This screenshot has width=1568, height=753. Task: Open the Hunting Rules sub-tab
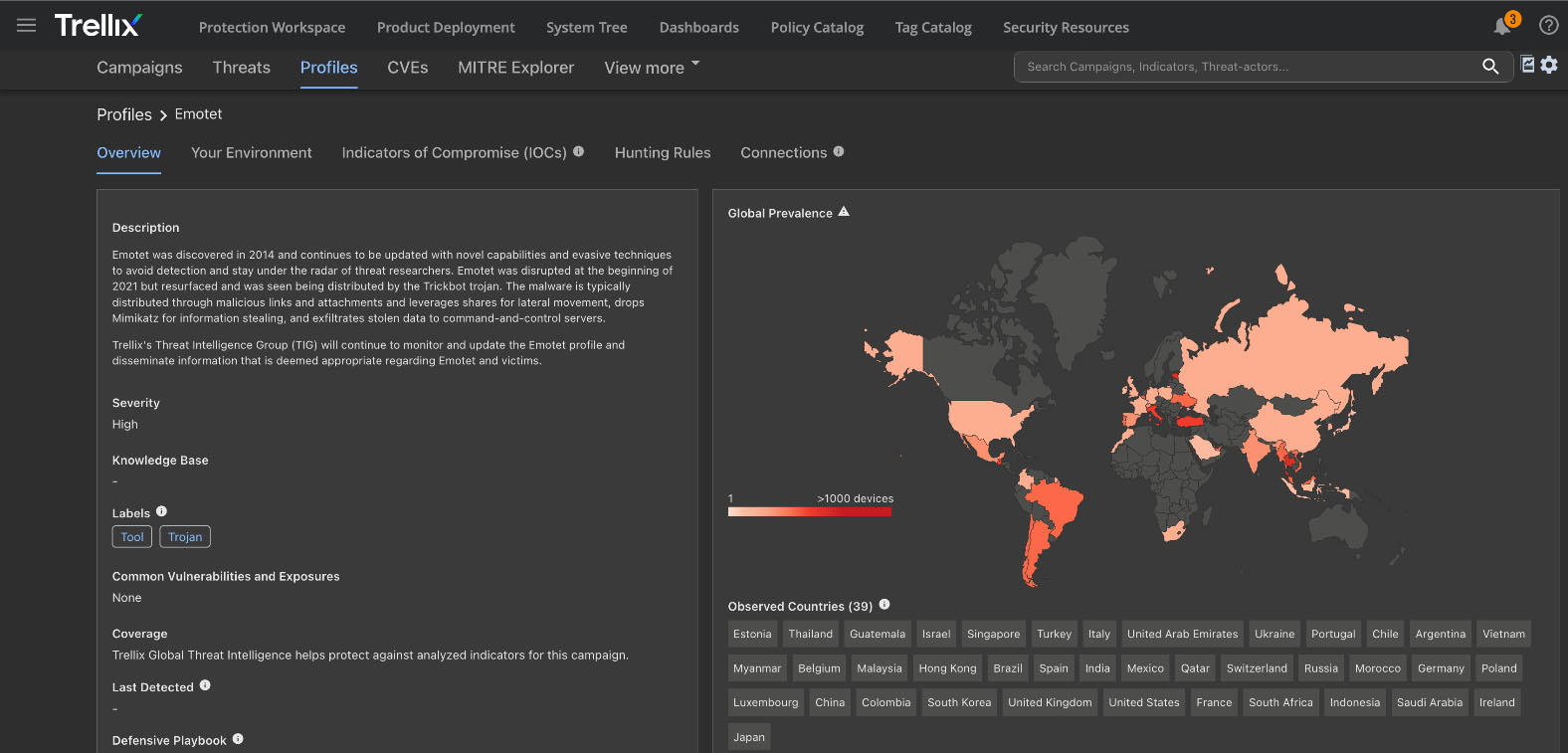[663, 153]
